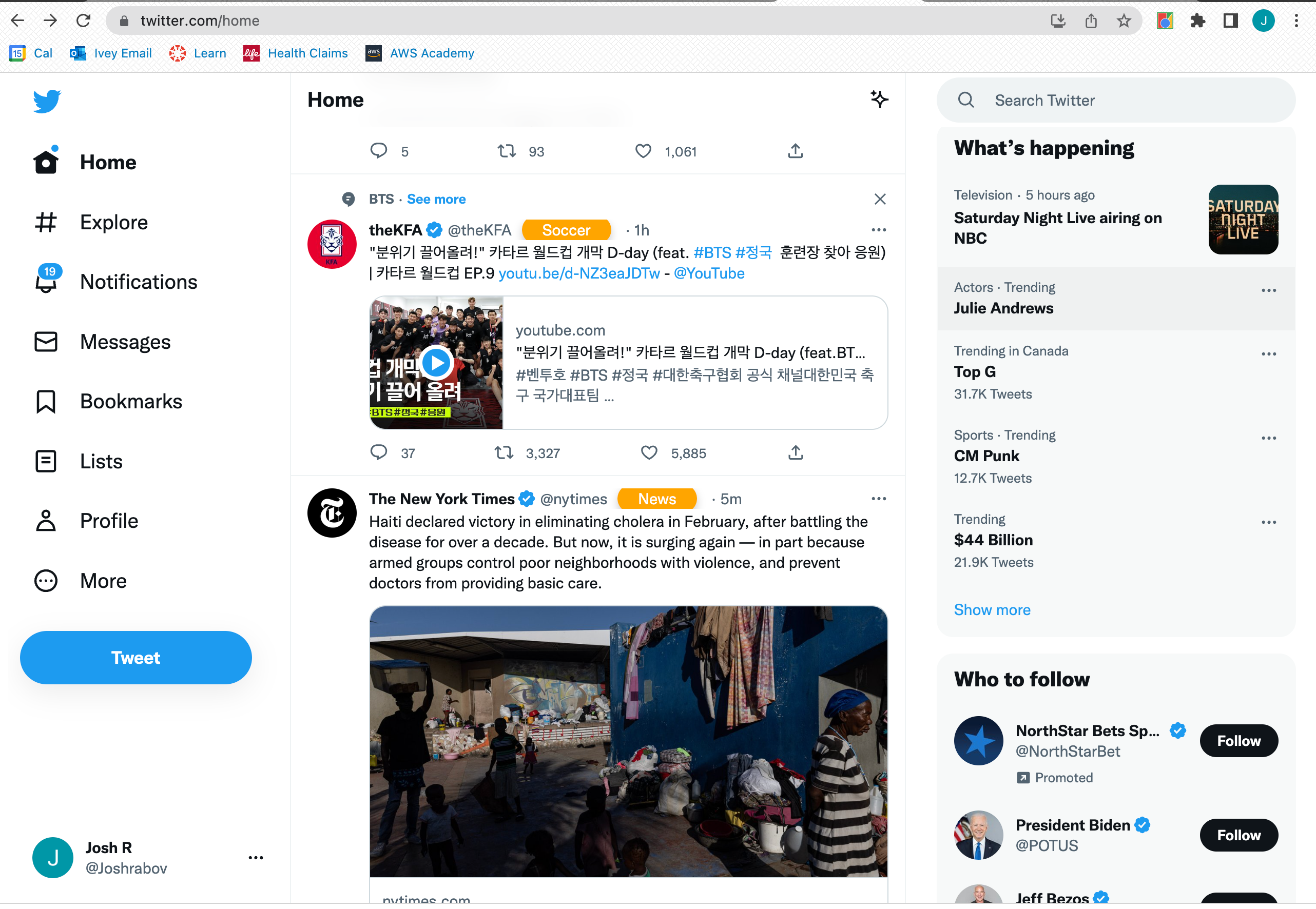Click the blue Tweet button

pos(136,658)
